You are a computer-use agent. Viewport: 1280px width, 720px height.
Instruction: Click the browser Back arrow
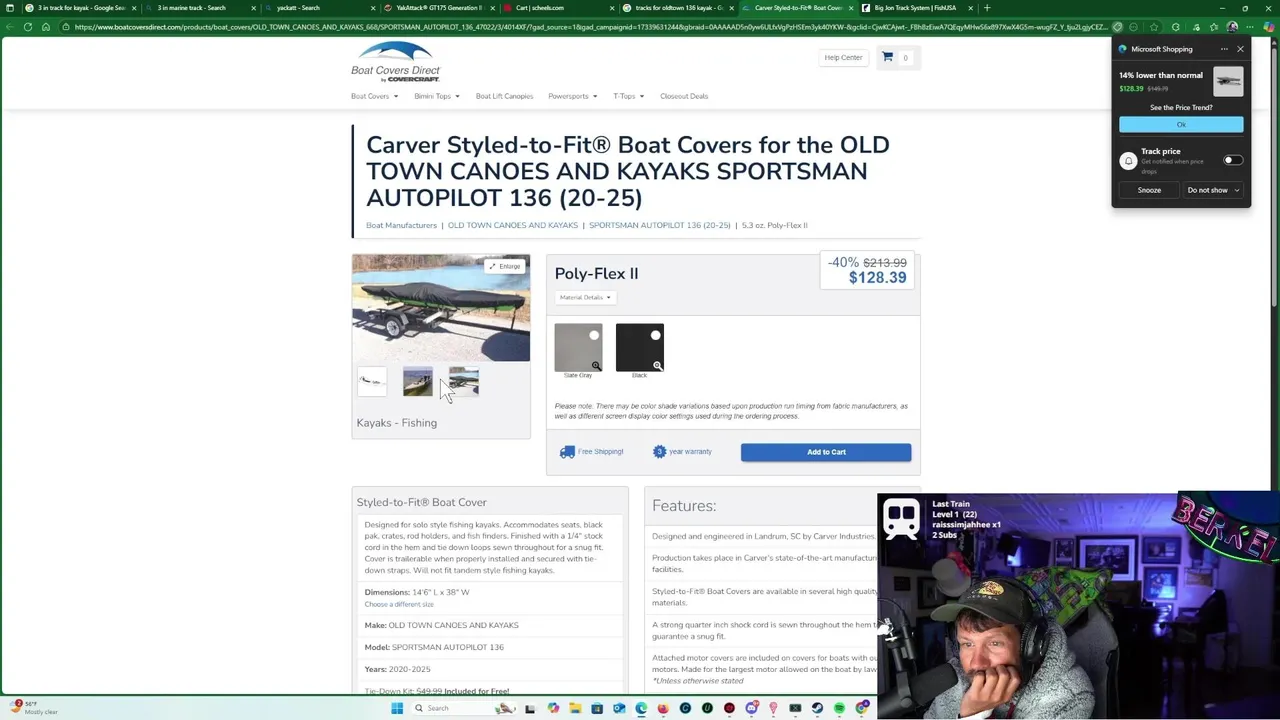pos(11,27)
